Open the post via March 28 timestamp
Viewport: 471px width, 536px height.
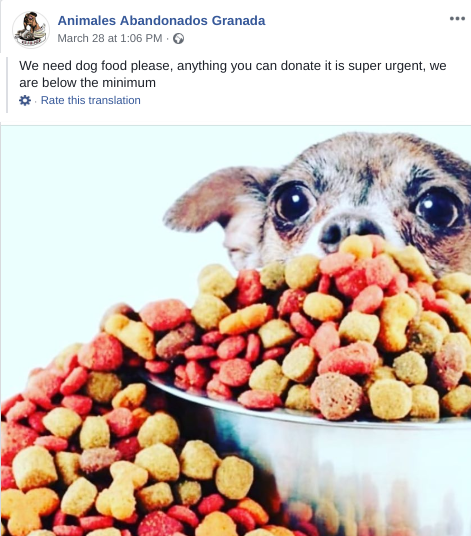(110, 38)
